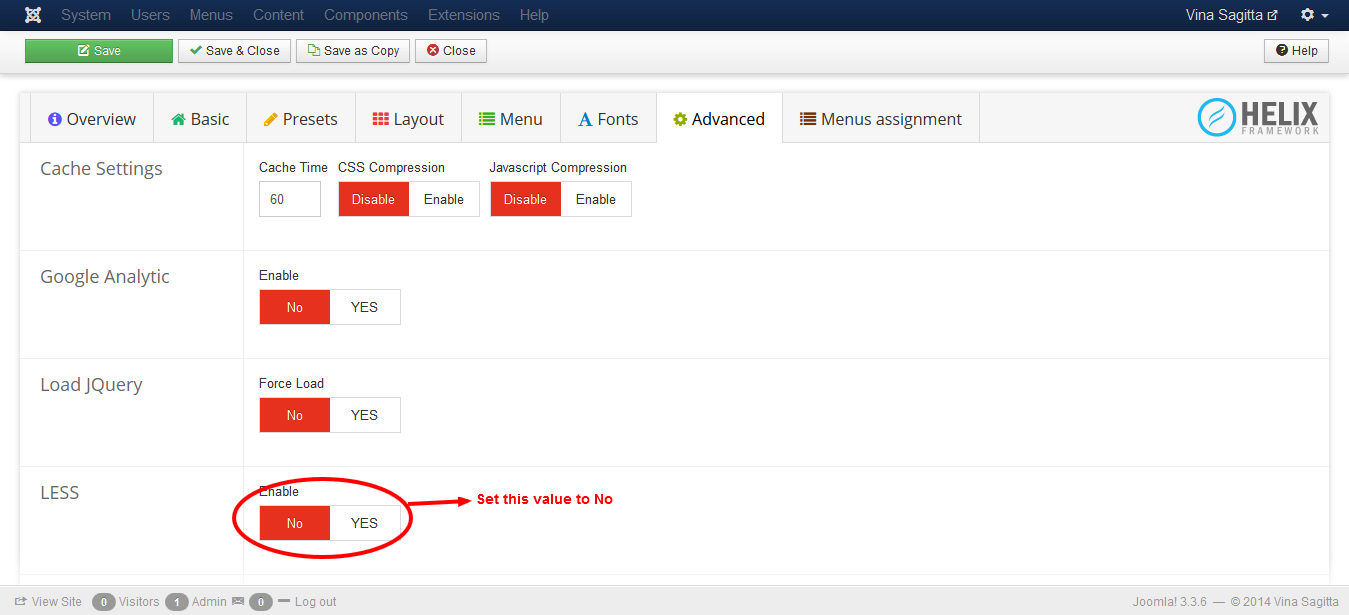Click the messages envelope icon in footer
This screenshot has width=1349, height=615.
pos(238,602)
